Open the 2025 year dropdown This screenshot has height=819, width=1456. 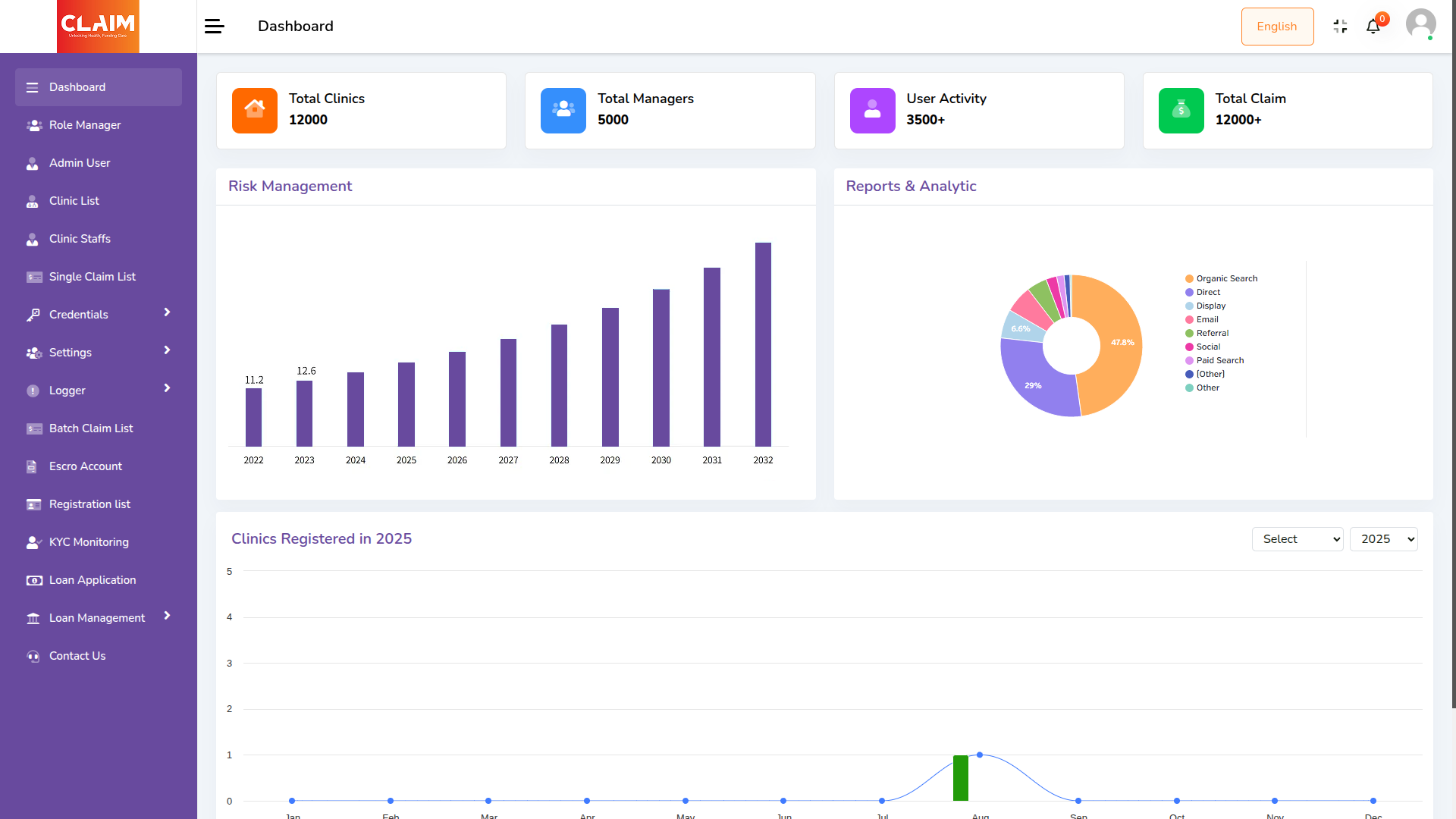point(1383,539)
